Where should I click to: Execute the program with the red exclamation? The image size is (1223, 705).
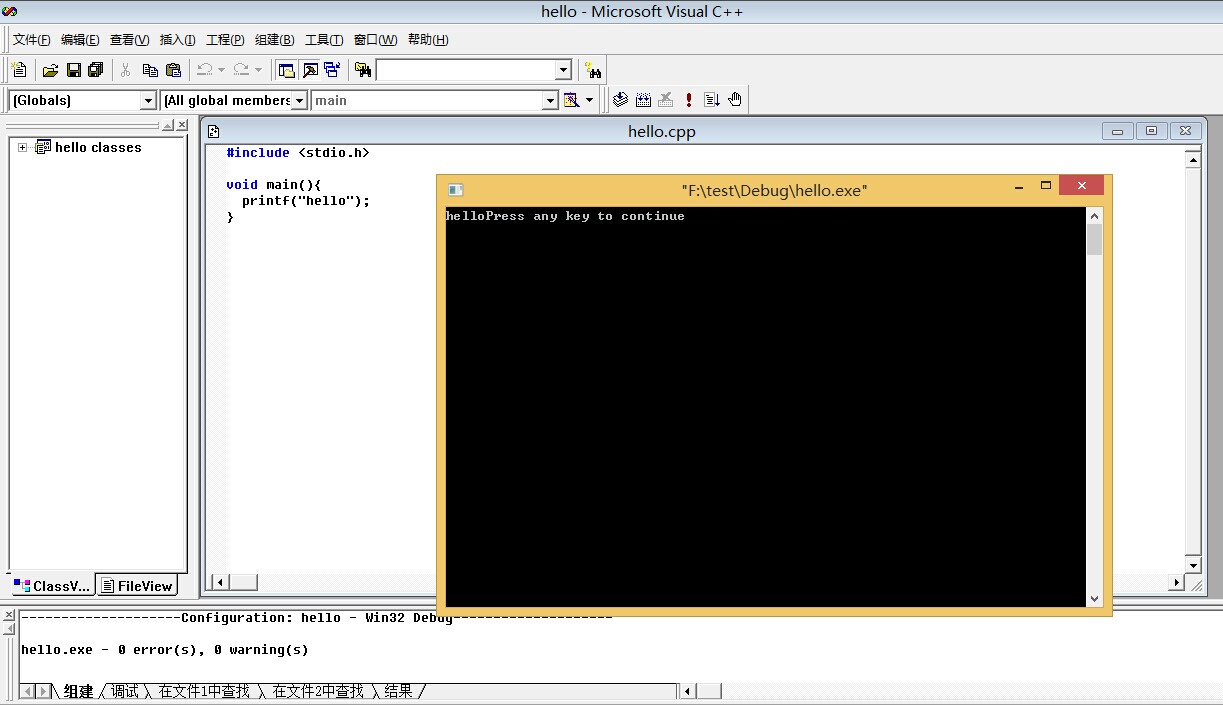click(689, 100)
